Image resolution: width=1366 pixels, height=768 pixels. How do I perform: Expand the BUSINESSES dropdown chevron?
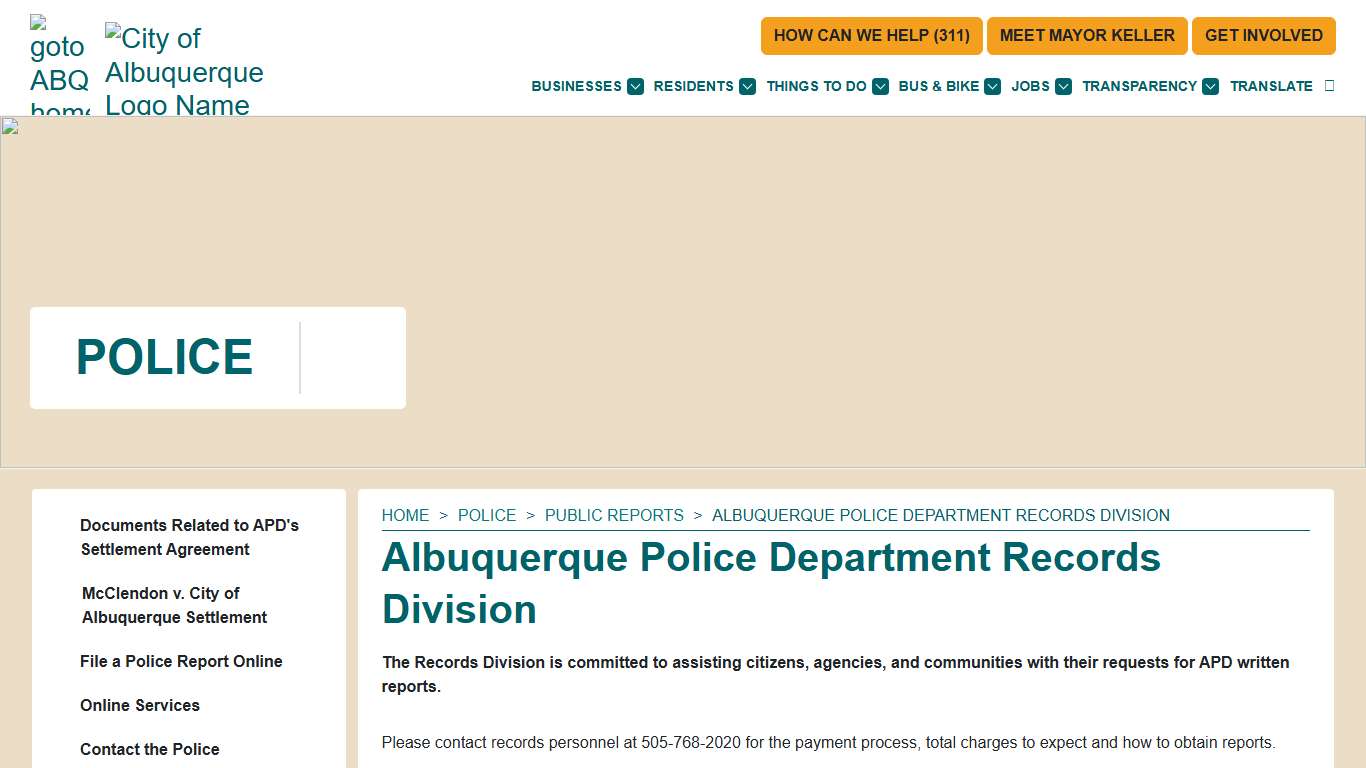(x=635, y=86)
